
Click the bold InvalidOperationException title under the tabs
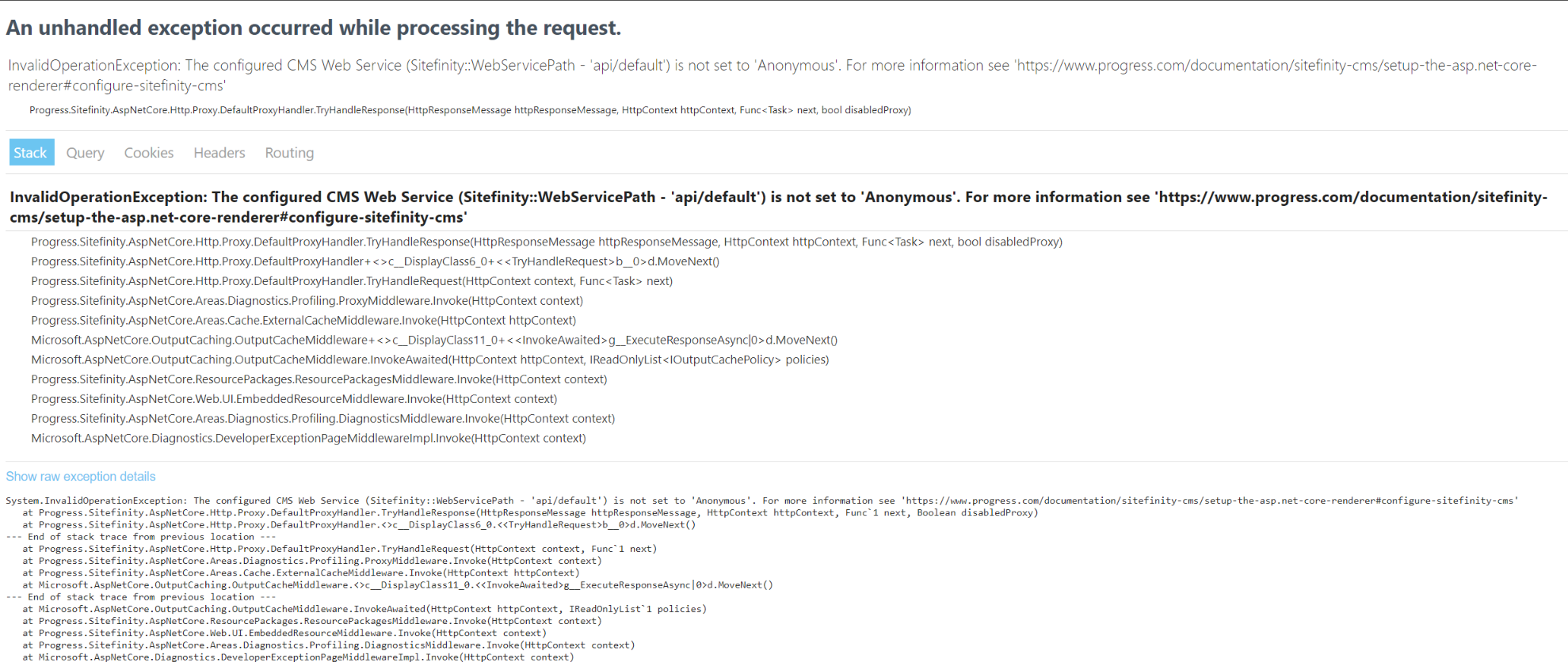pos(778,207)
